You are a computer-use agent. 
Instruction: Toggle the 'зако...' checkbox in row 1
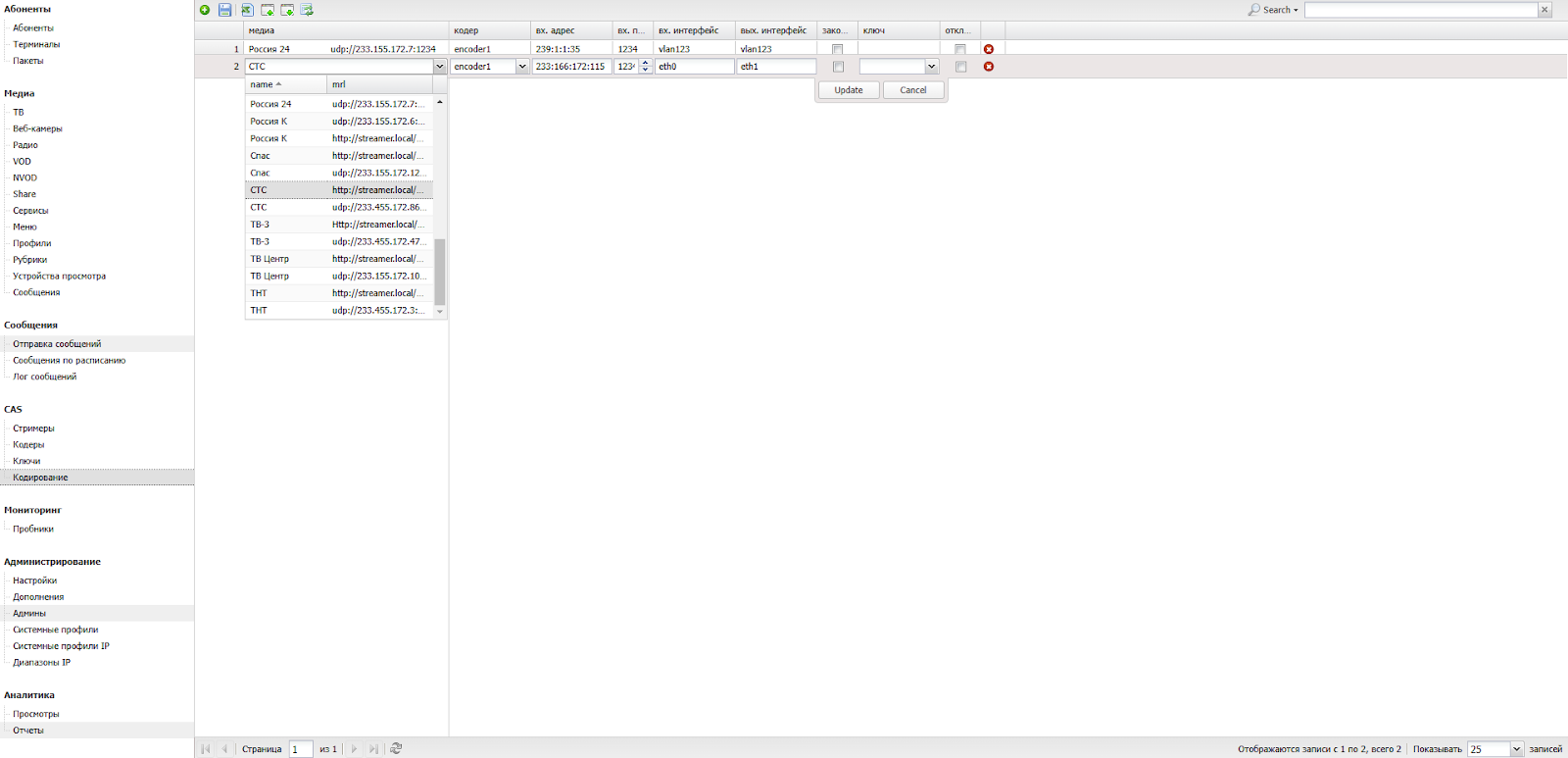click(837, 49)
